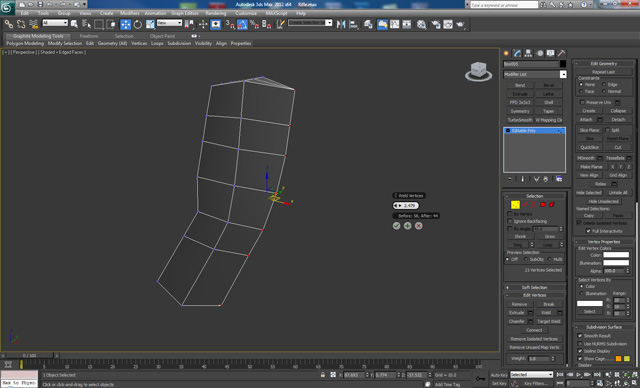Click the Collapse button
Screen dimensions: 640x388
coord(618,111)
